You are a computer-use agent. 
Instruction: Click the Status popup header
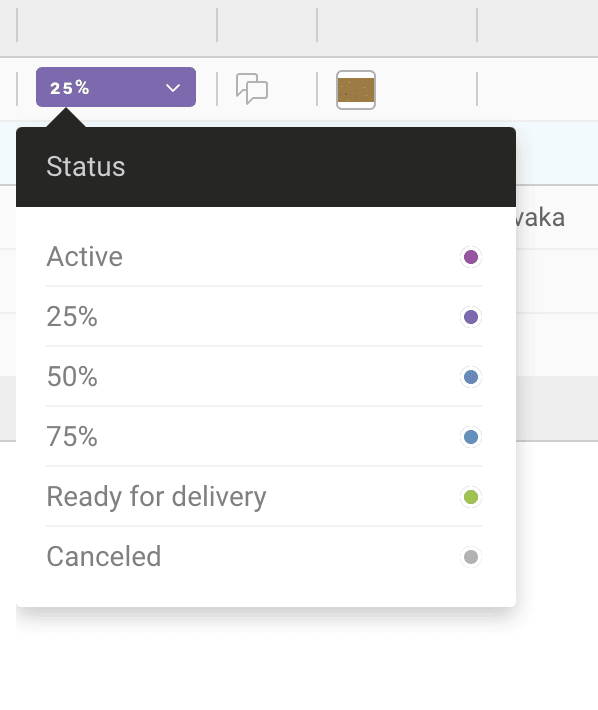coord(266,167)
